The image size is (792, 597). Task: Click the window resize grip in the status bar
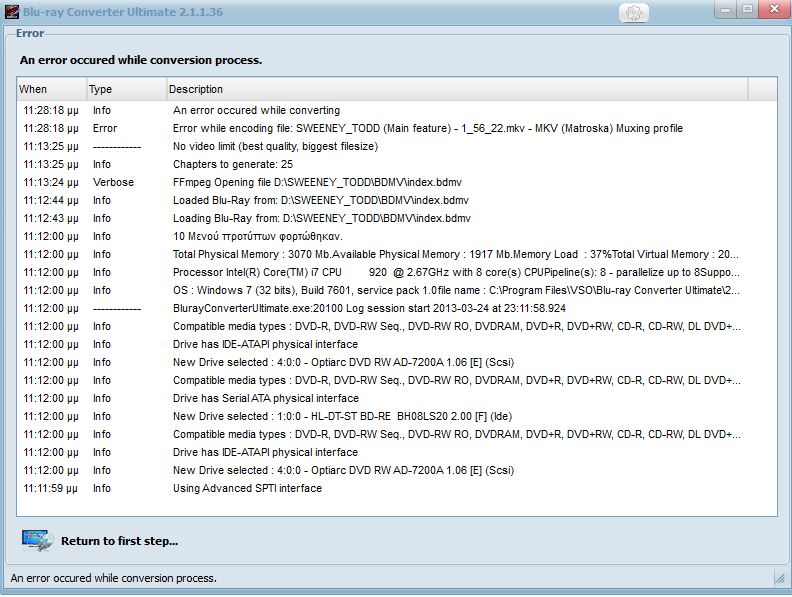pyautogui.click(x=780, y=578)
